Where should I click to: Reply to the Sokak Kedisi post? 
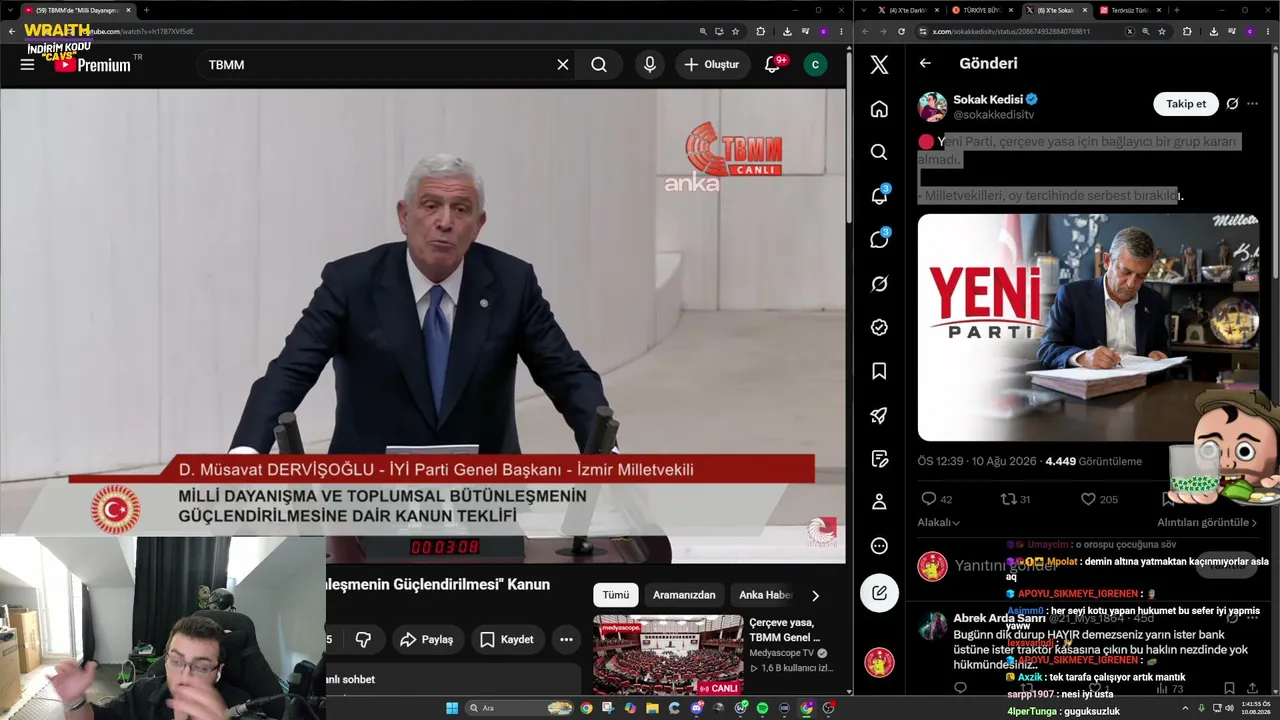(x=929, y=499)
